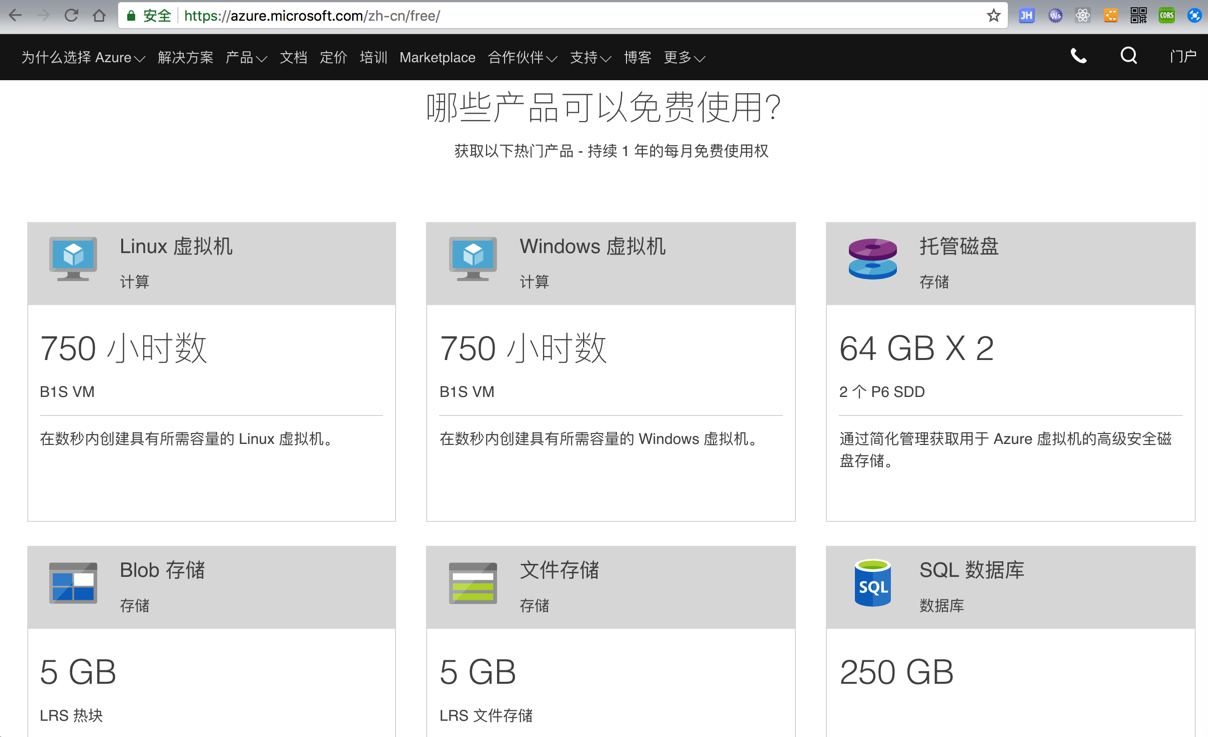Click the 托管磁盘 disk stack icon

(873, 259)
